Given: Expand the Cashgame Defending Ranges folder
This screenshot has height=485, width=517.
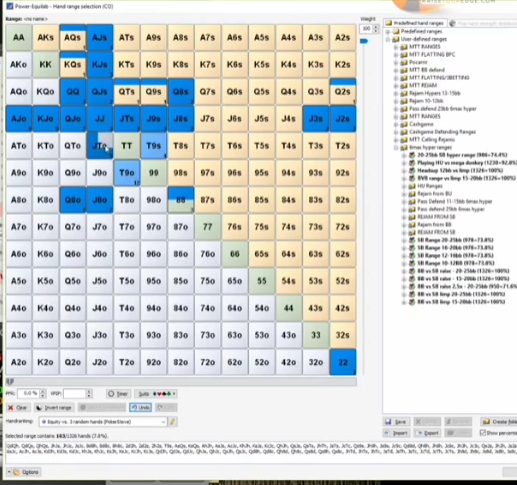Looking at the screenshot, I should click(396, 132).
